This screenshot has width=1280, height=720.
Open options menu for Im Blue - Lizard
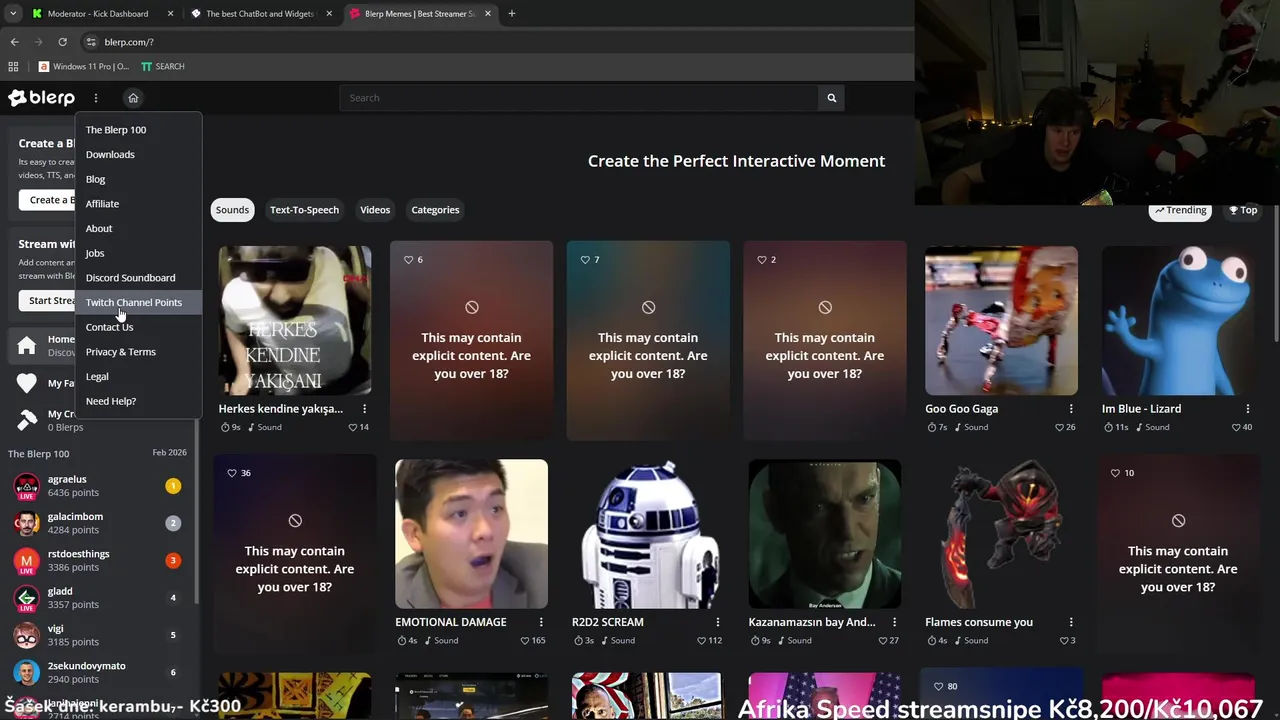(x=1247, y=409)
